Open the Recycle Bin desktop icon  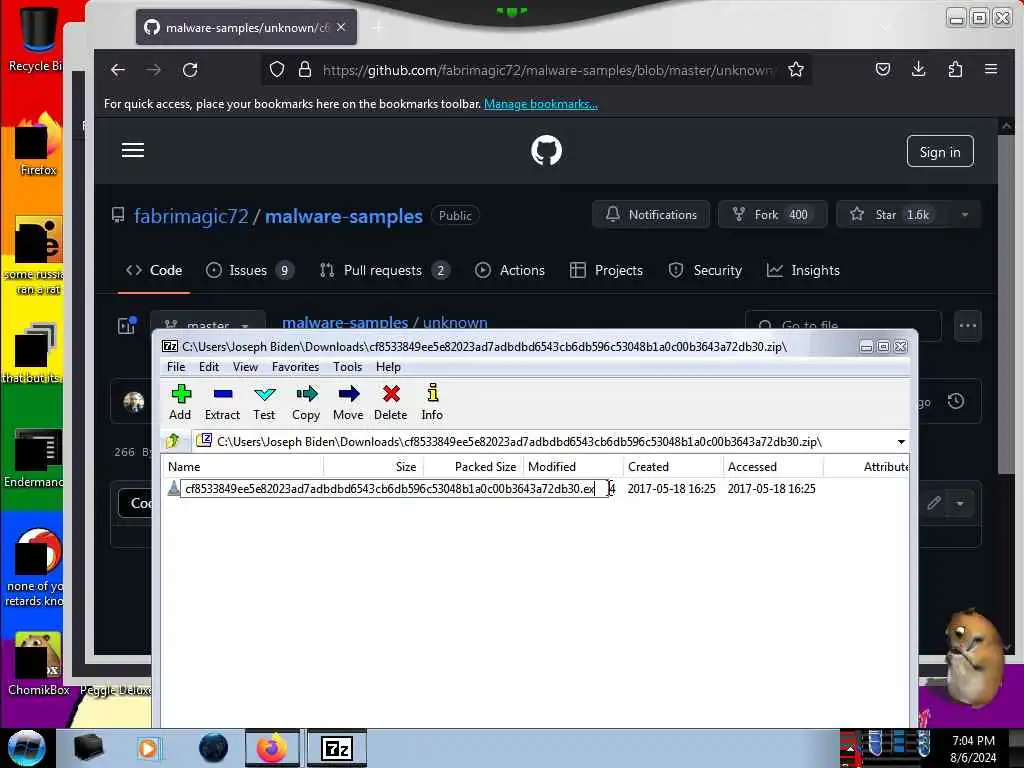36,37
